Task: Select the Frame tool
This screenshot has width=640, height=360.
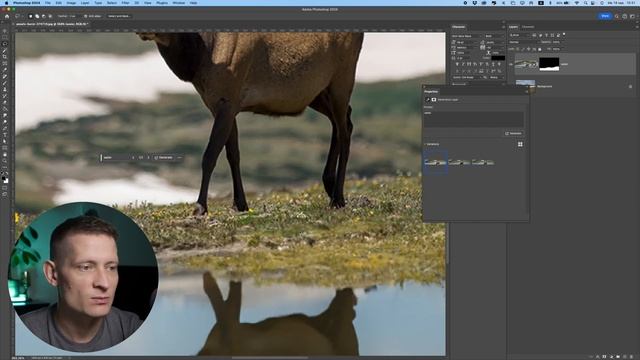Action: point(5,63)
